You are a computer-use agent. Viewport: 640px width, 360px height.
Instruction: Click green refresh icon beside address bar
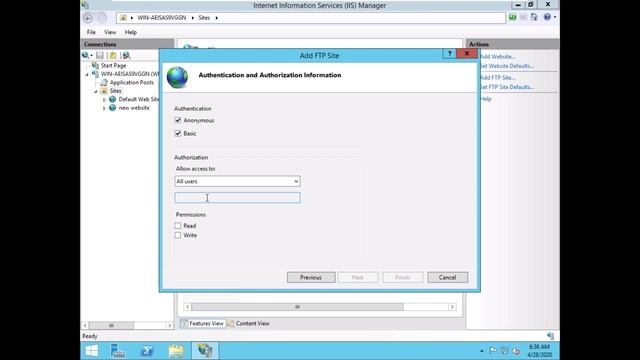point(513,17)
